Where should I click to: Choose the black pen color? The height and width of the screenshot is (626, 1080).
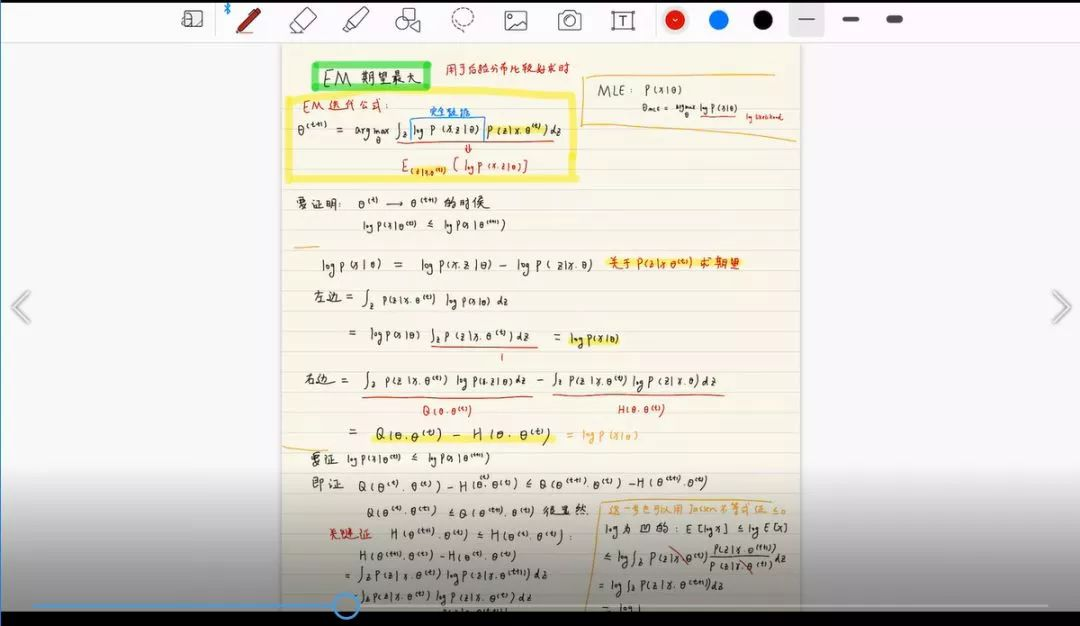click(x=762, y=20)
